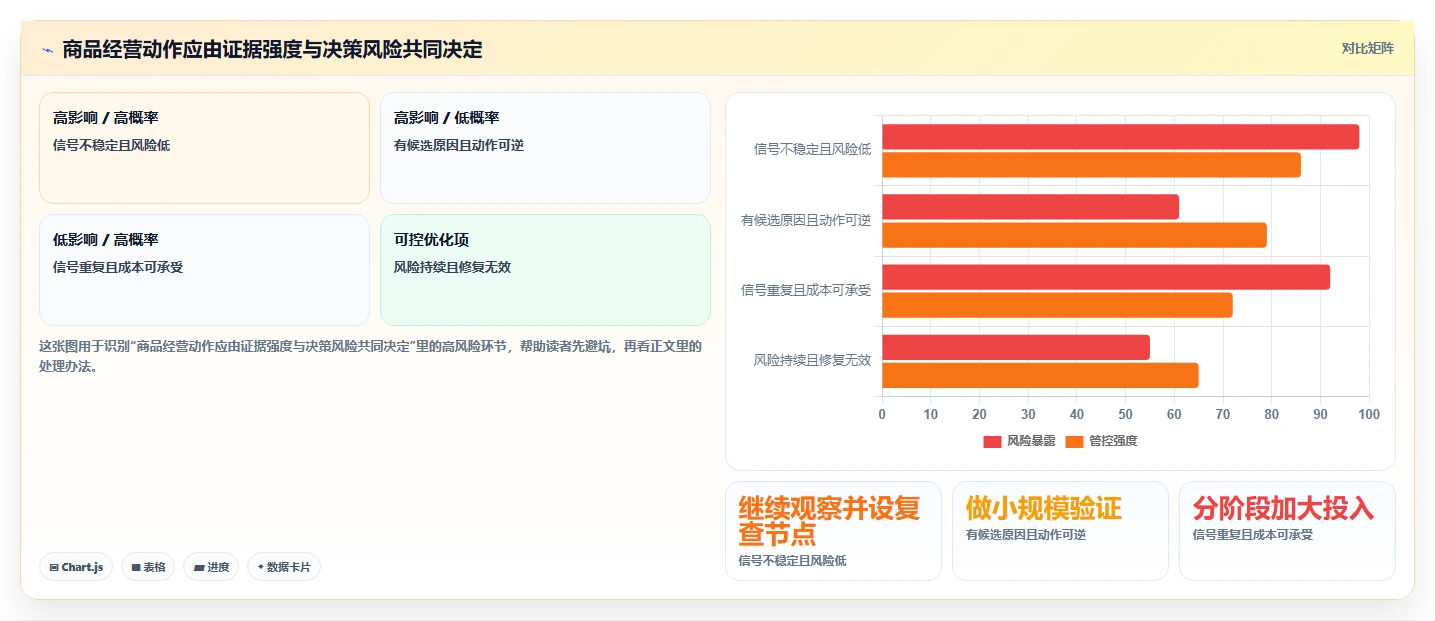Click orange bar for 信号重复且成本可承受
The width and height of the screenshot is (1435, 621).
tap(1057, 305)
